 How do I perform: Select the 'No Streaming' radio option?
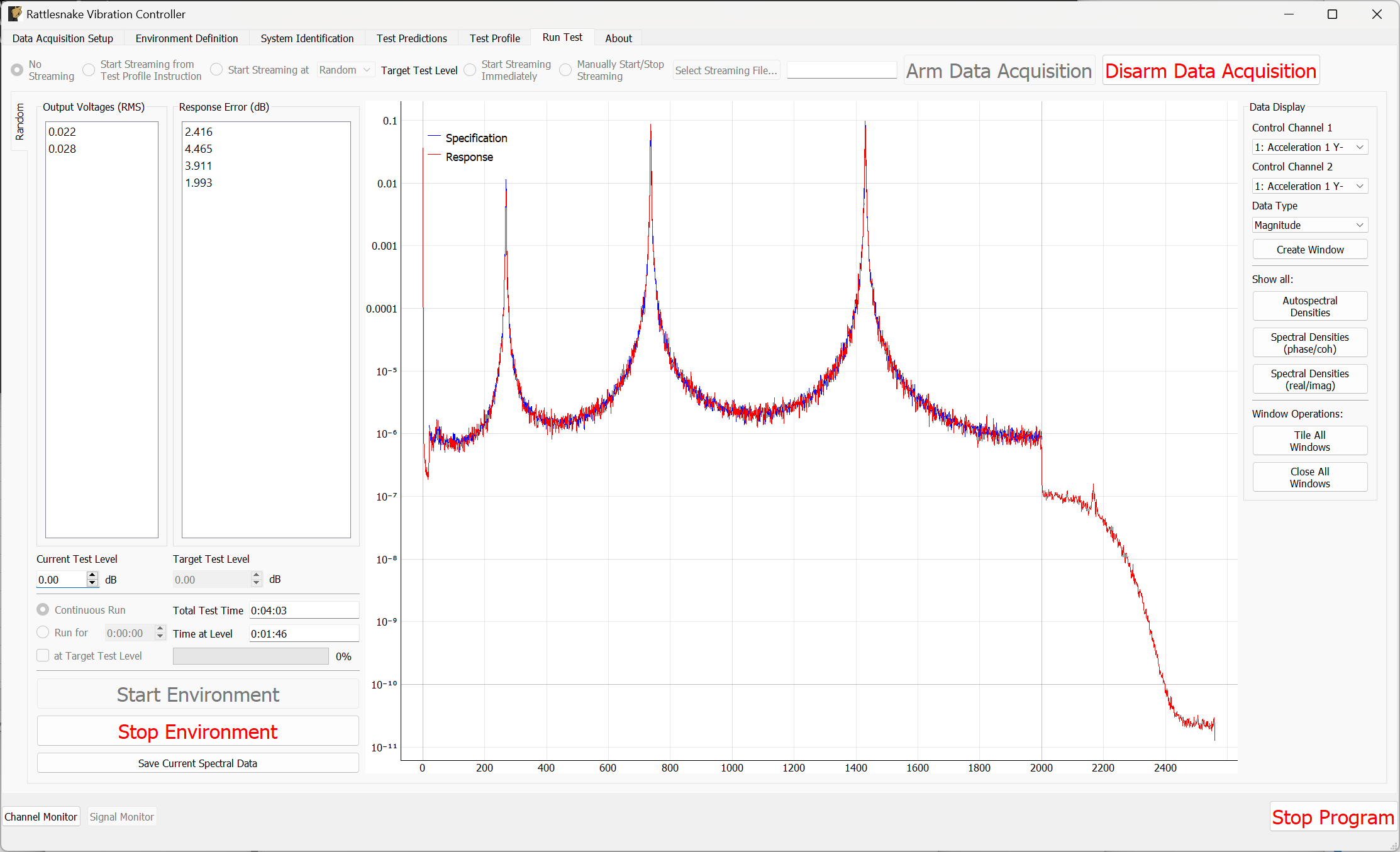tap(16, 70)
